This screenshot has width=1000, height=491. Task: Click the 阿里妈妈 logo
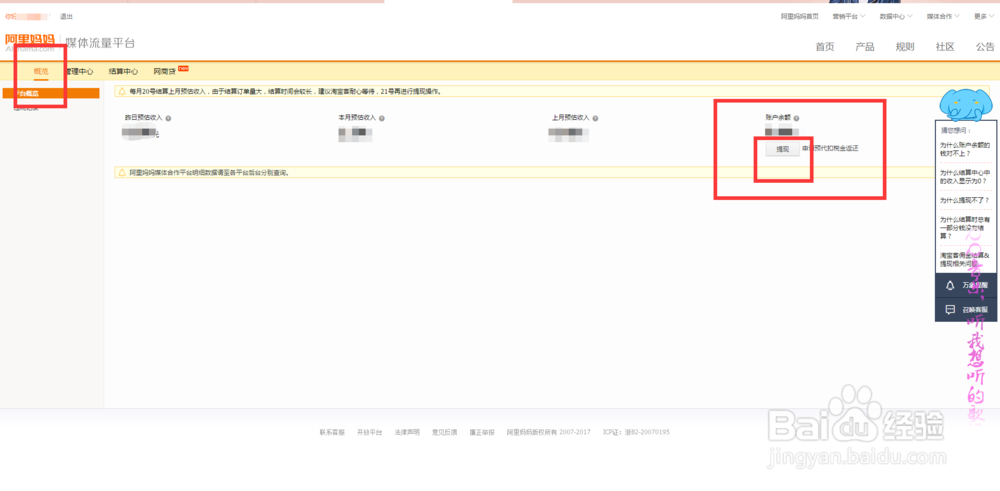30,42
